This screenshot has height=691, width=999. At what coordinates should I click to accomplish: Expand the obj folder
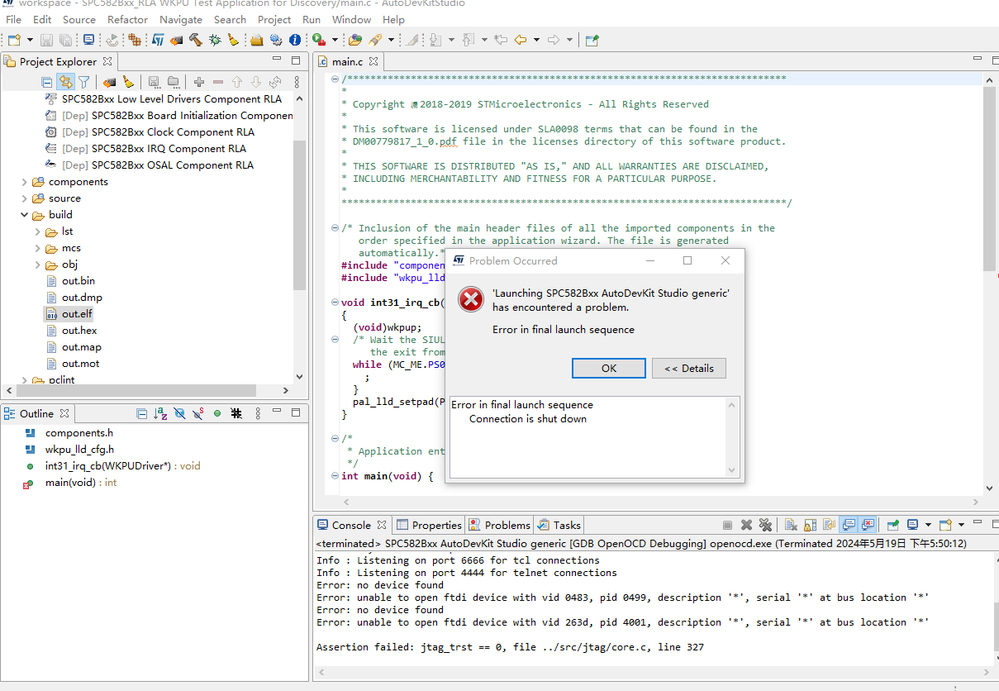(x=38, y=265)
